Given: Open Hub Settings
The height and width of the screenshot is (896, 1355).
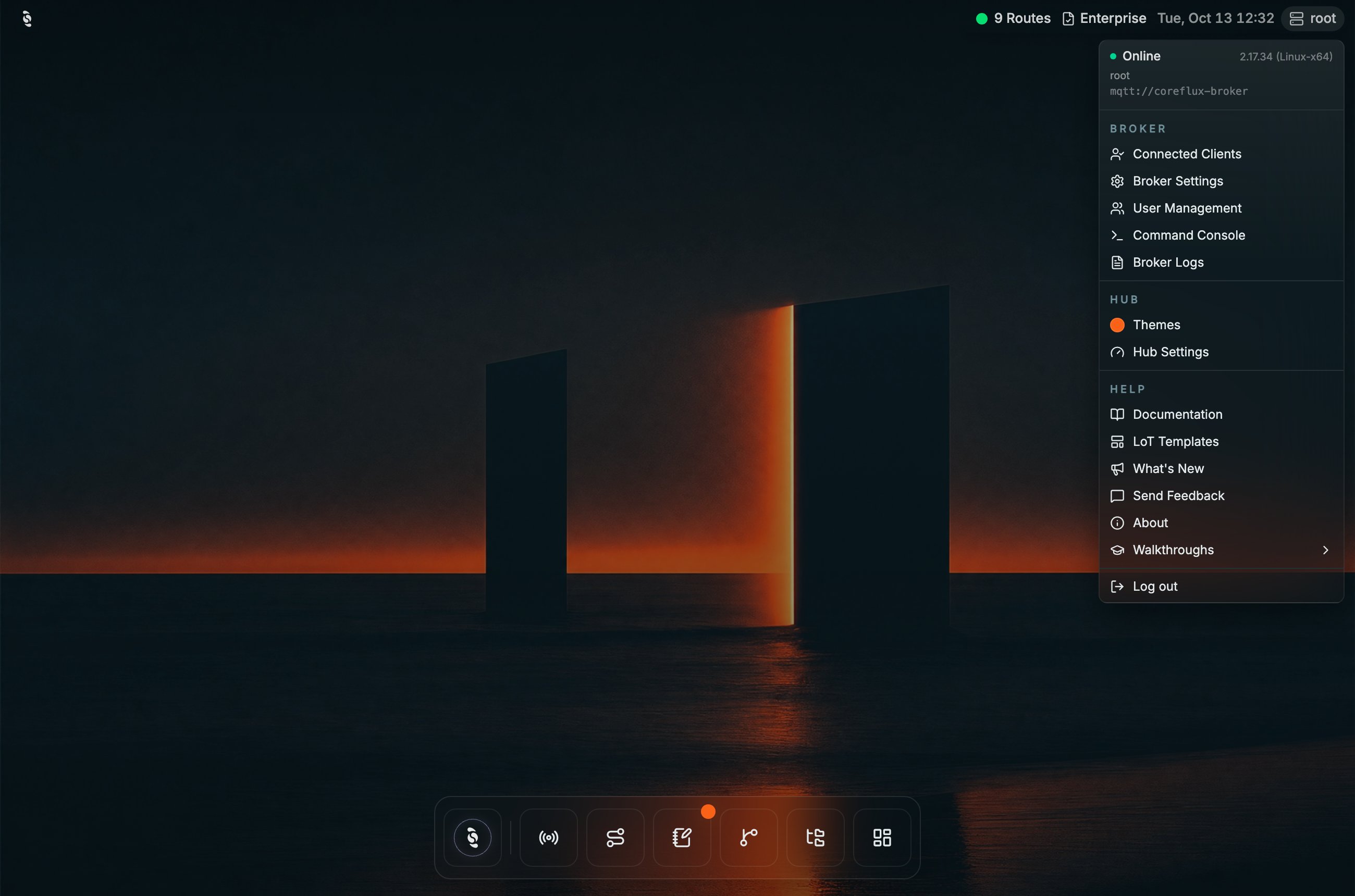Looking at the screenshot, I should click(1221, 352).
